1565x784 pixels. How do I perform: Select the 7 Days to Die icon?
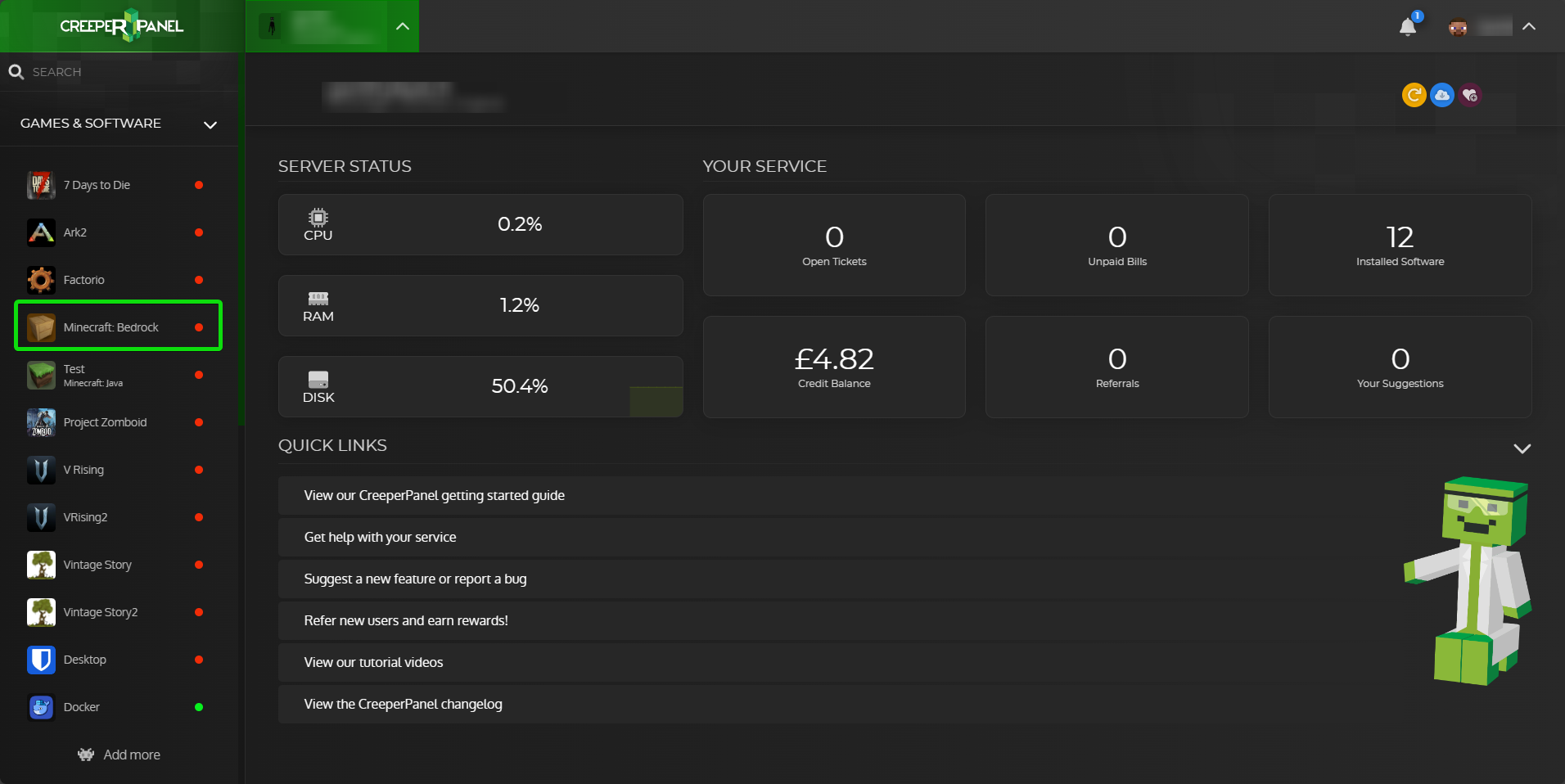(x=41, y=185)
